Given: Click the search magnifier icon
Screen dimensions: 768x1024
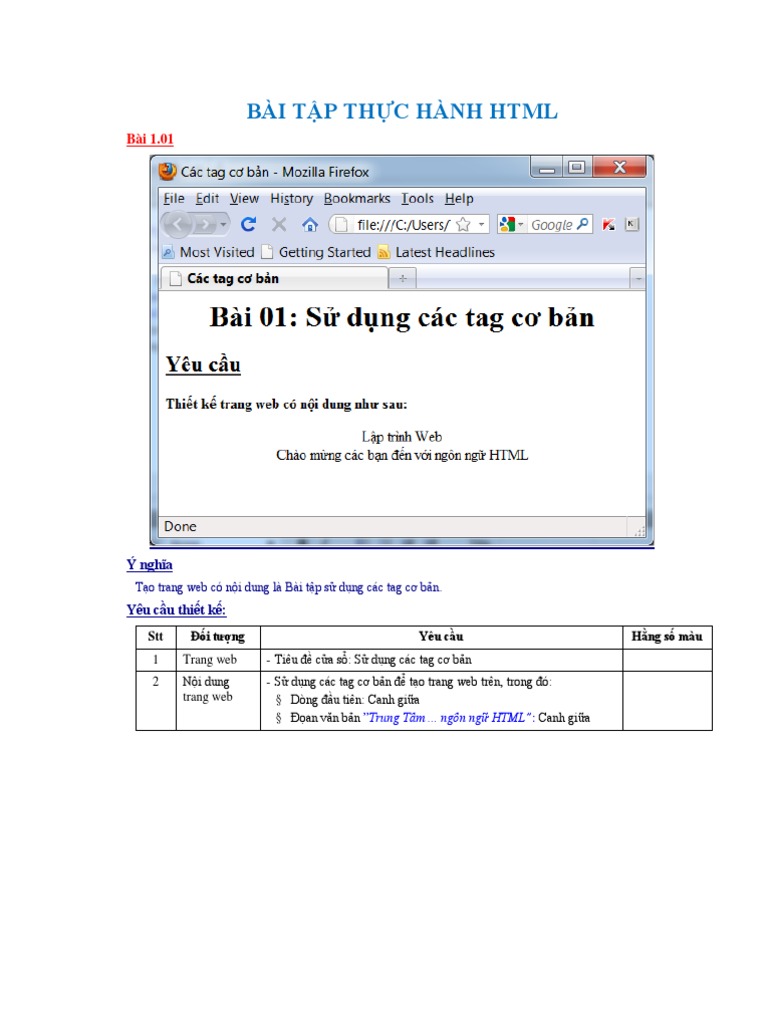Looking at the screenshot, I should click(583, 224).
